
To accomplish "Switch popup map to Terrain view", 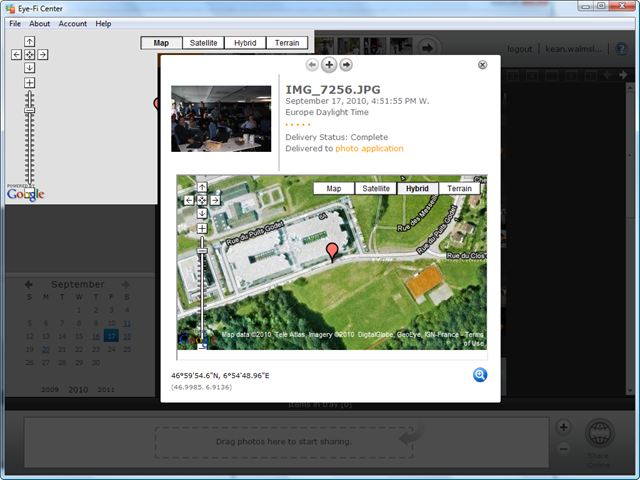I will [x=459, y=188].
